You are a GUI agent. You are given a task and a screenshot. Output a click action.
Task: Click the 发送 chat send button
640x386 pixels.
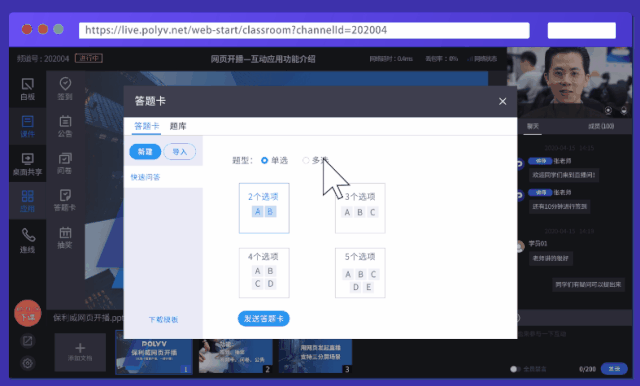click(x=614, y=369)
